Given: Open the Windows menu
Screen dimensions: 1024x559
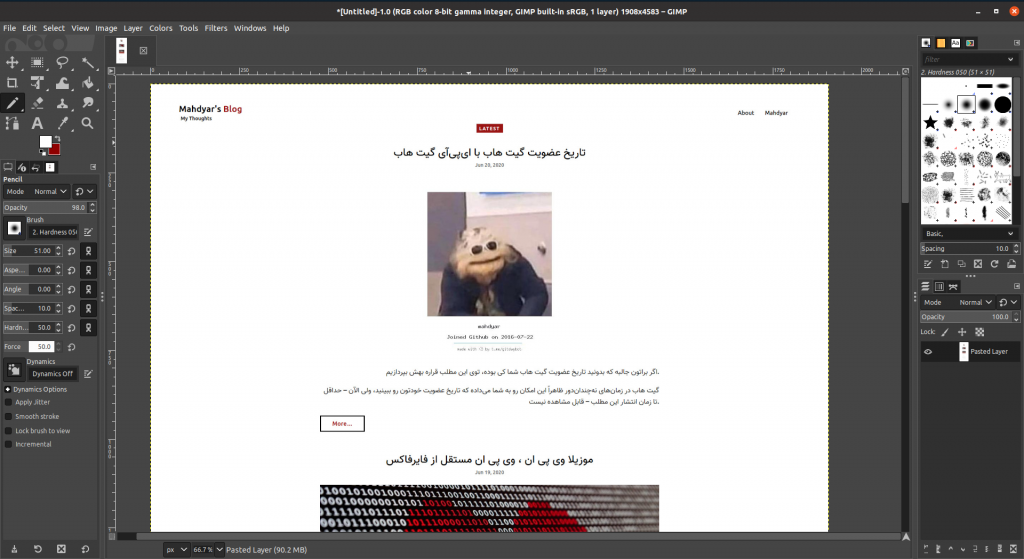Looking at the screenshot, I should pos(250,28).
